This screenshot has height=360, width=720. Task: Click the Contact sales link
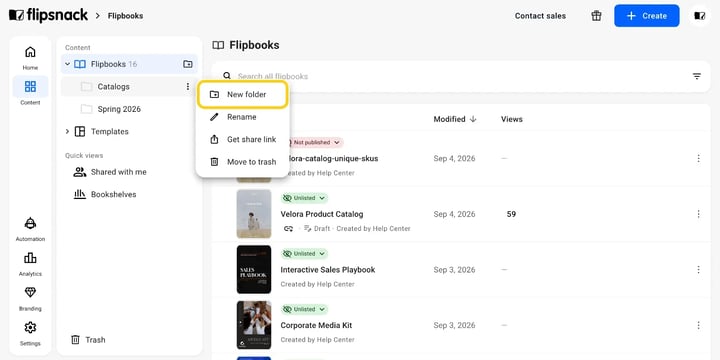click(x=540, y=16)
